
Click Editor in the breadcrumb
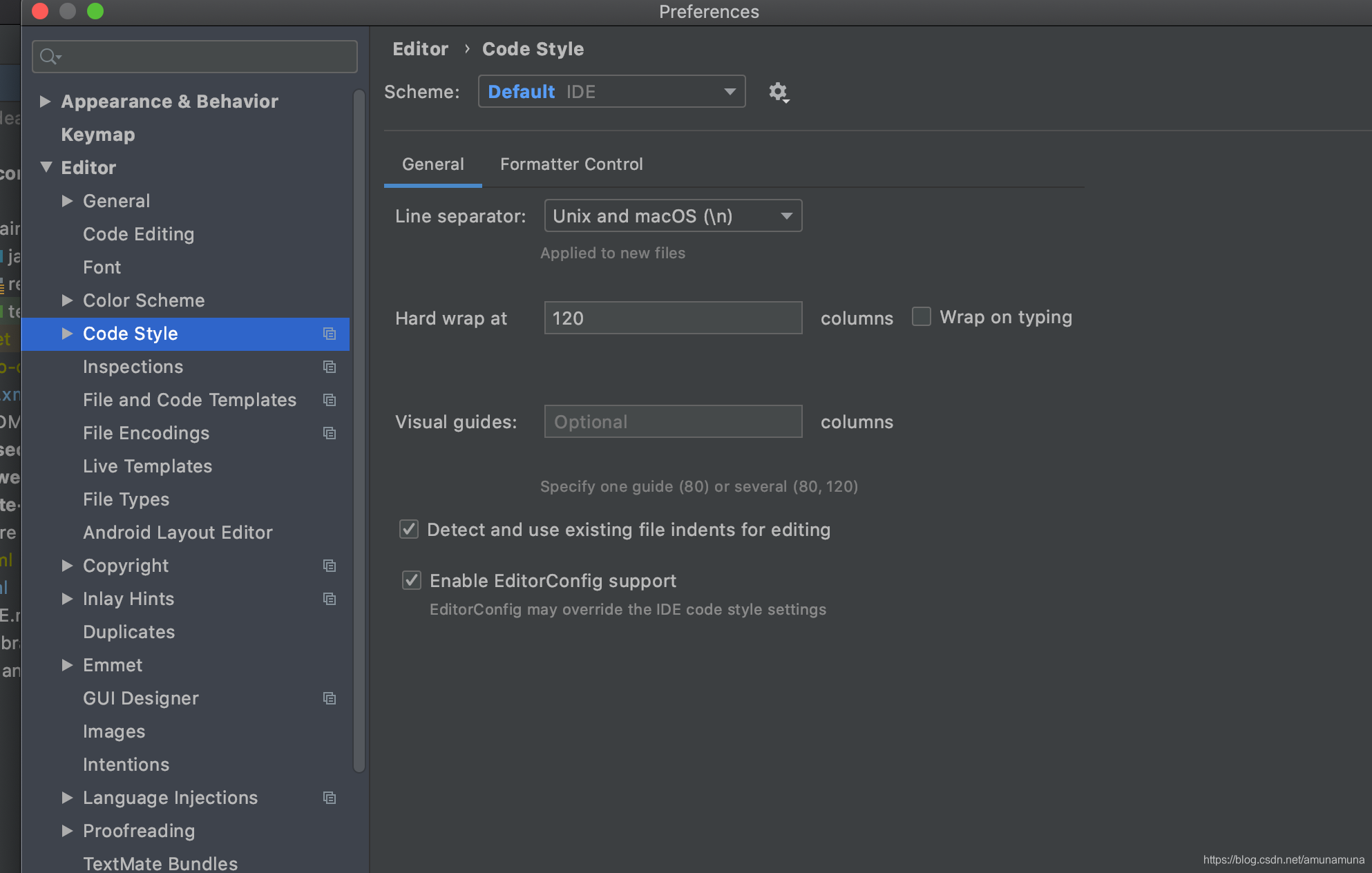point(420,49)
